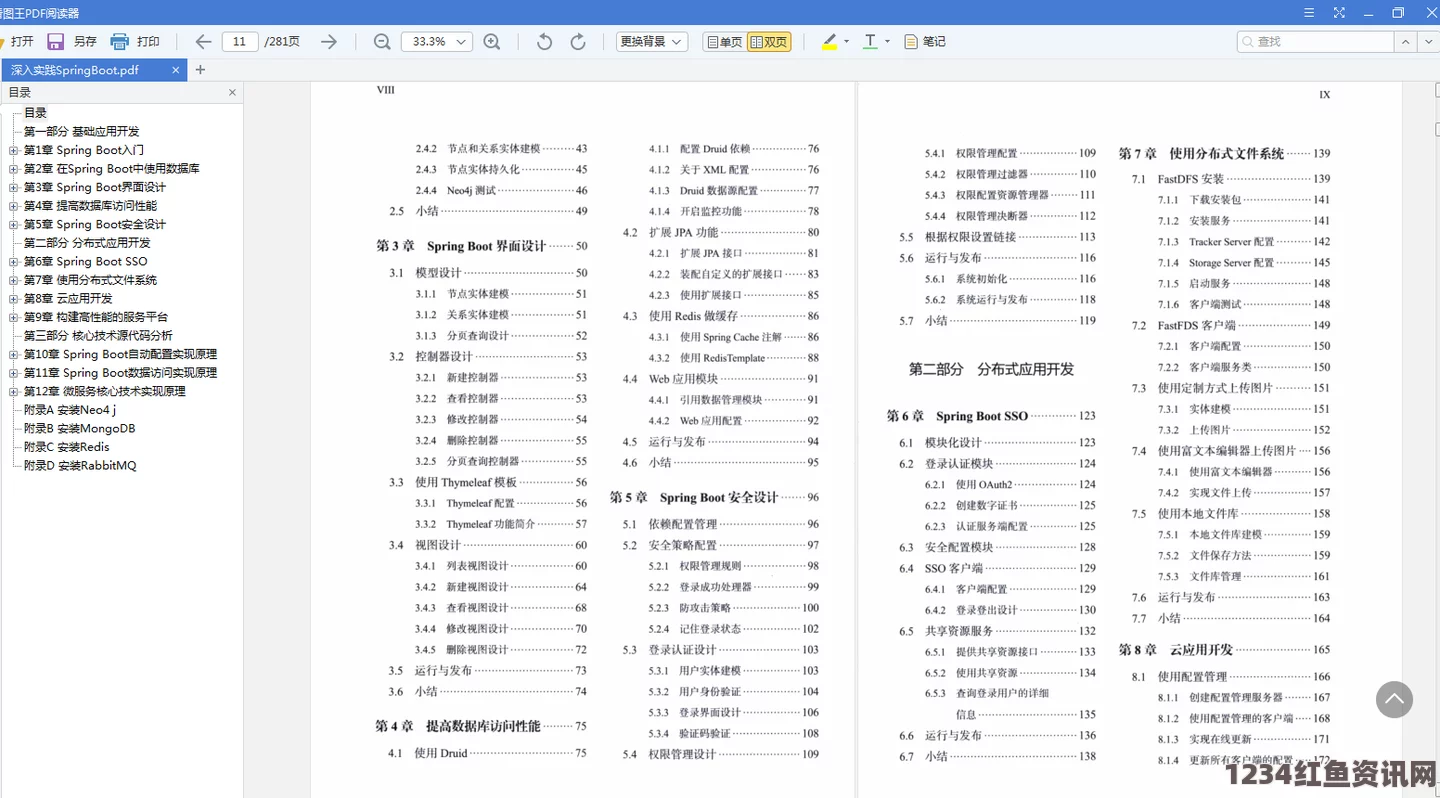Expand 第12章 微服务核心技术实现原理 node
This screenshot has width=1440, height=798.
(13, 391)
